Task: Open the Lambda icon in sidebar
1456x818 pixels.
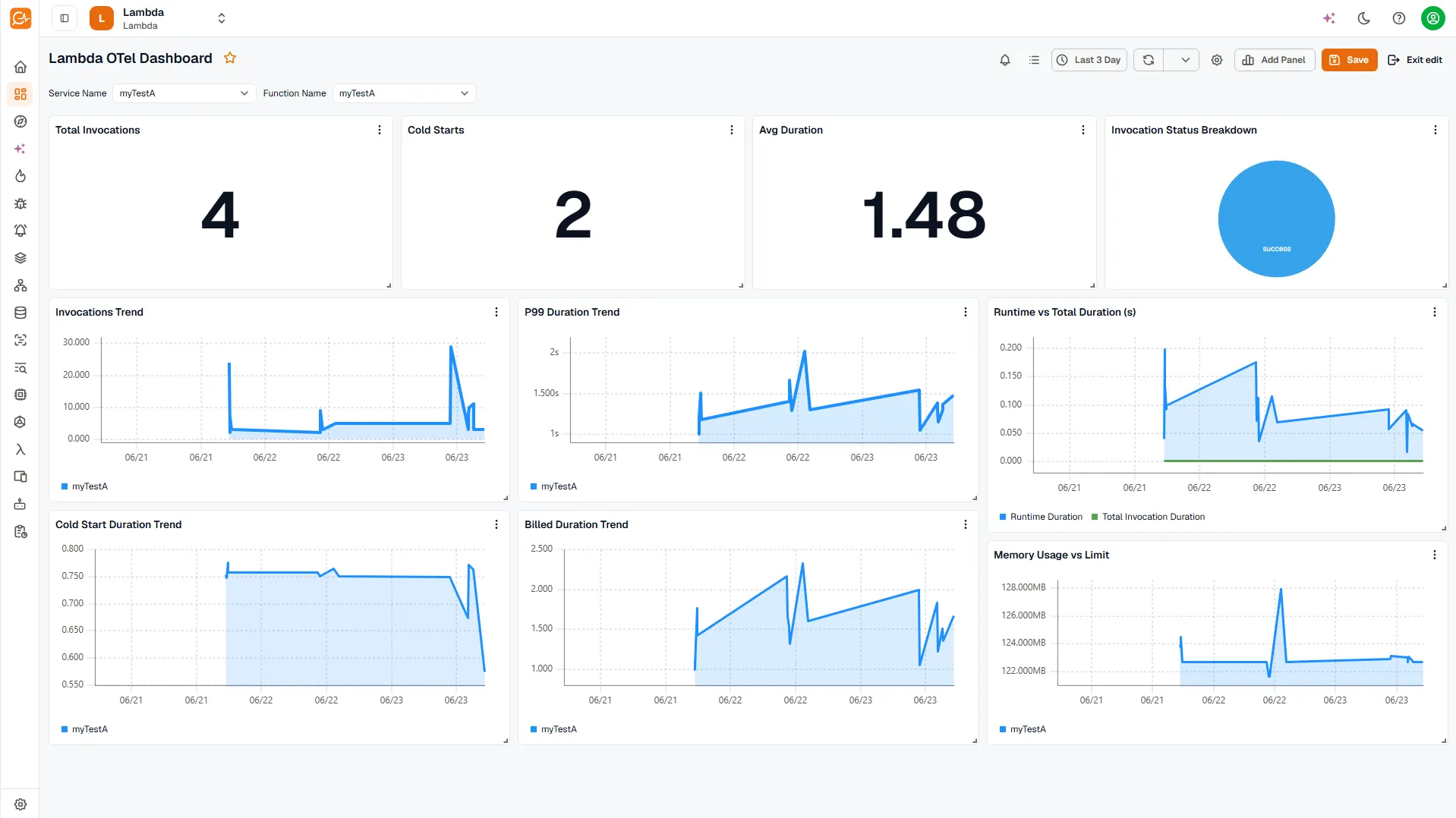Action: point(20,449)
